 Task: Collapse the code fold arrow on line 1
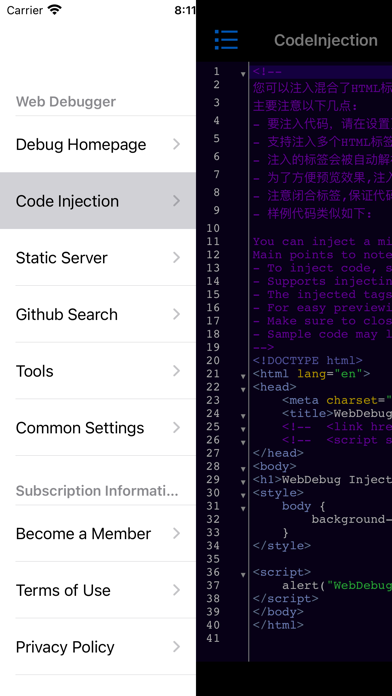tap(243, 74)
